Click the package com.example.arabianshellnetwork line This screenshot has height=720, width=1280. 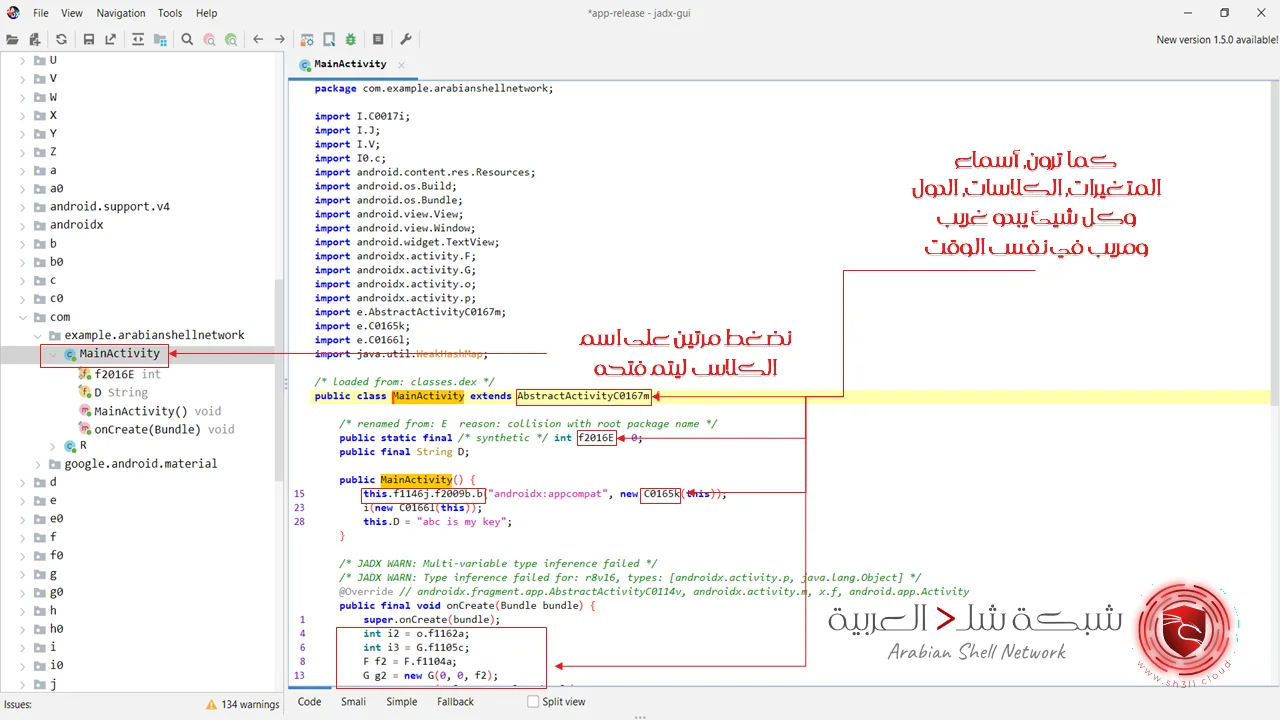tap(433, 88)
